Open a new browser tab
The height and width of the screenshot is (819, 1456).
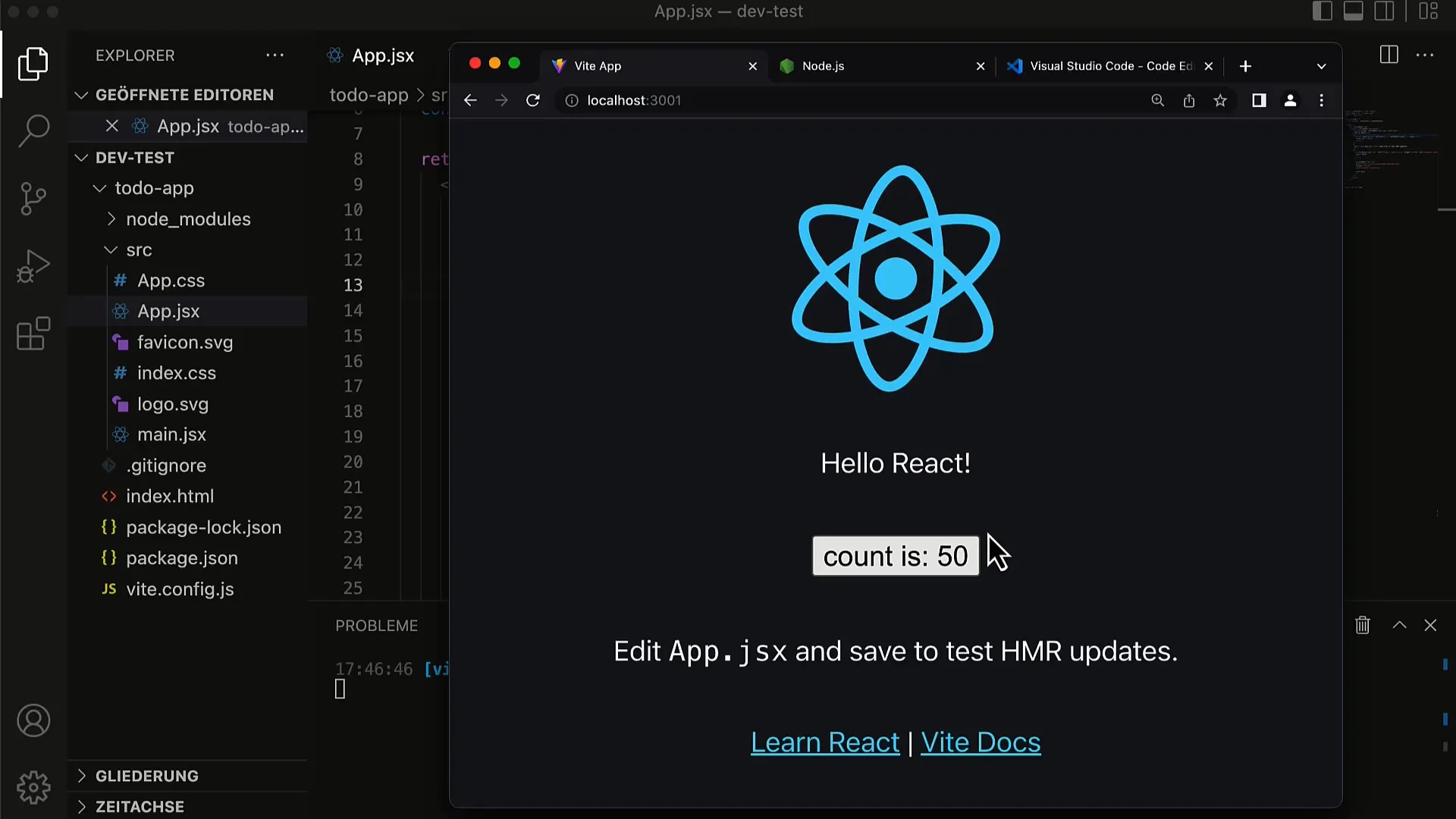click(x=1245, y=66)
